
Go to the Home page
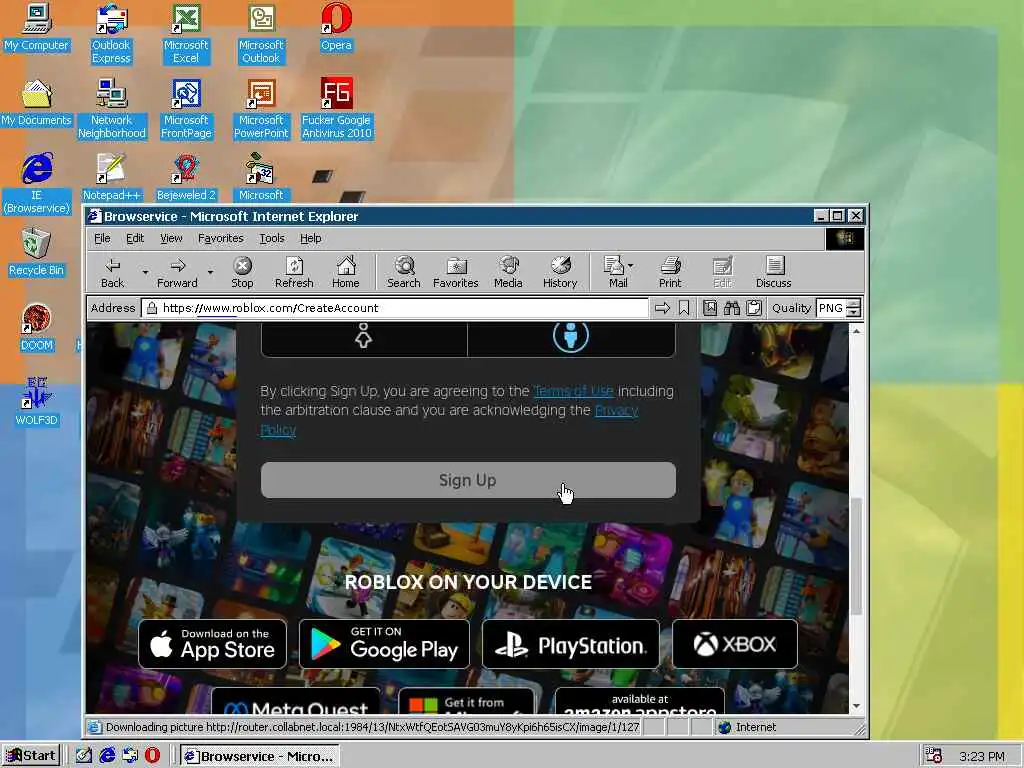[x=345, y=272]
